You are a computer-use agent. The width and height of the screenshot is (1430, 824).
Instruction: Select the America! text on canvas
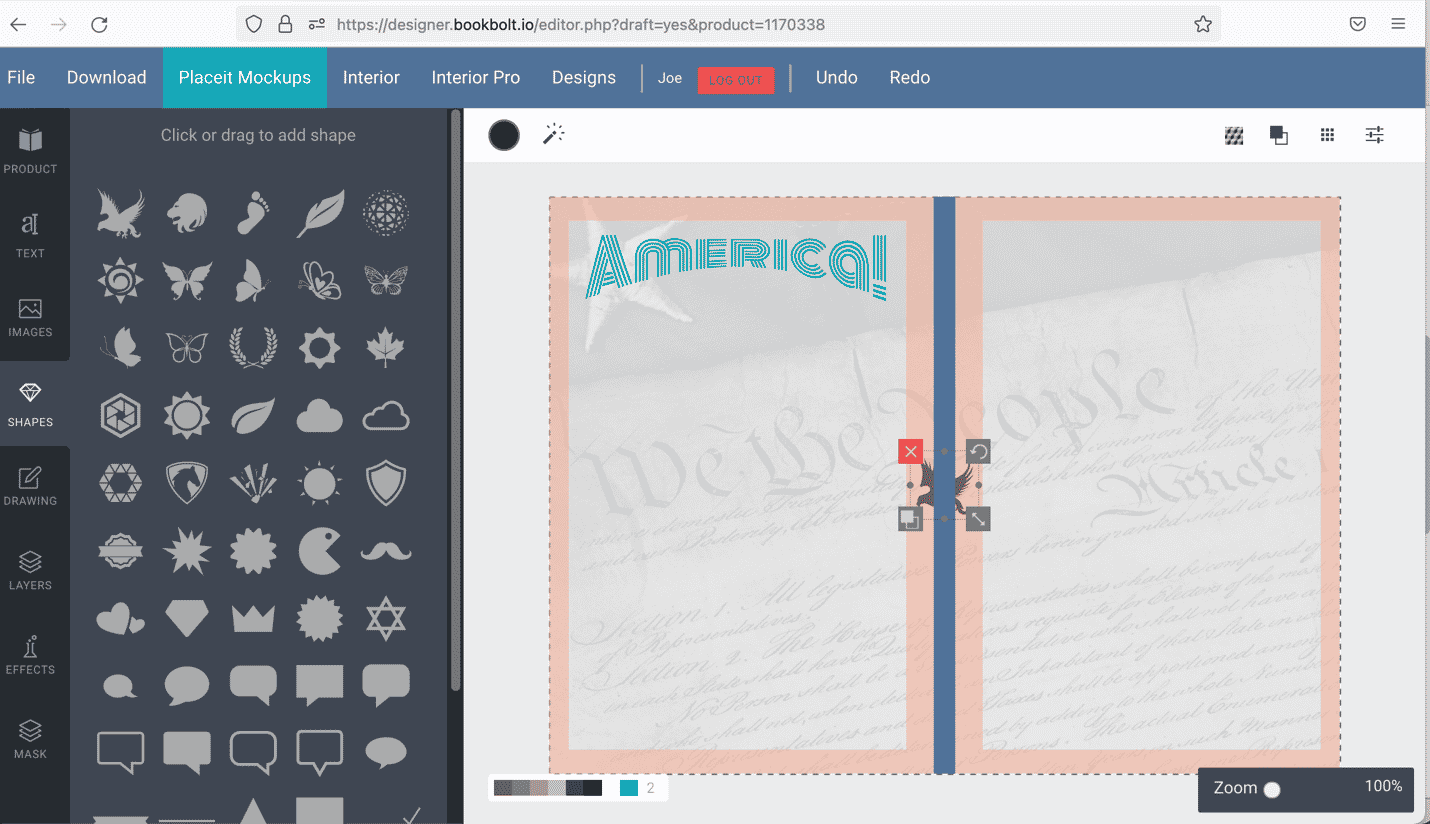click(x=736, y=266)
